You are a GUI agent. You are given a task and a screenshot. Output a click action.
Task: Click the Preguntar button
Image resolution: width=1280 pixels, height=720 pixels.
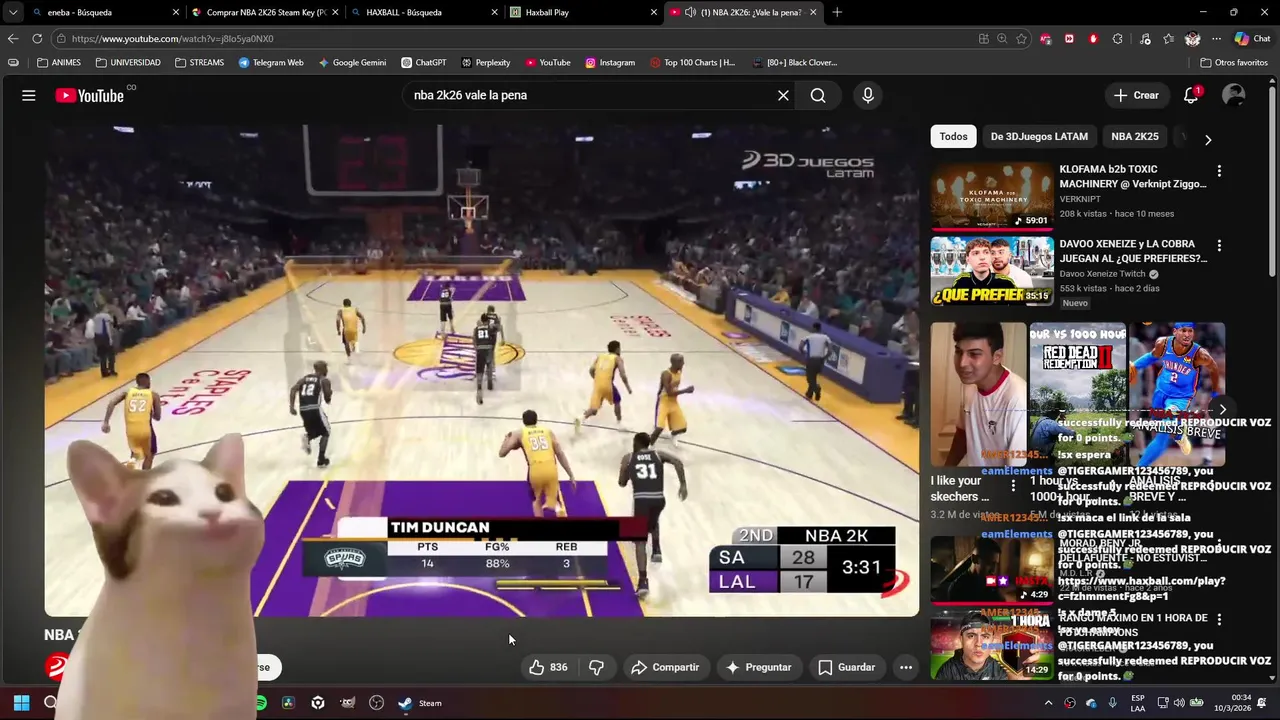point(758,667)
